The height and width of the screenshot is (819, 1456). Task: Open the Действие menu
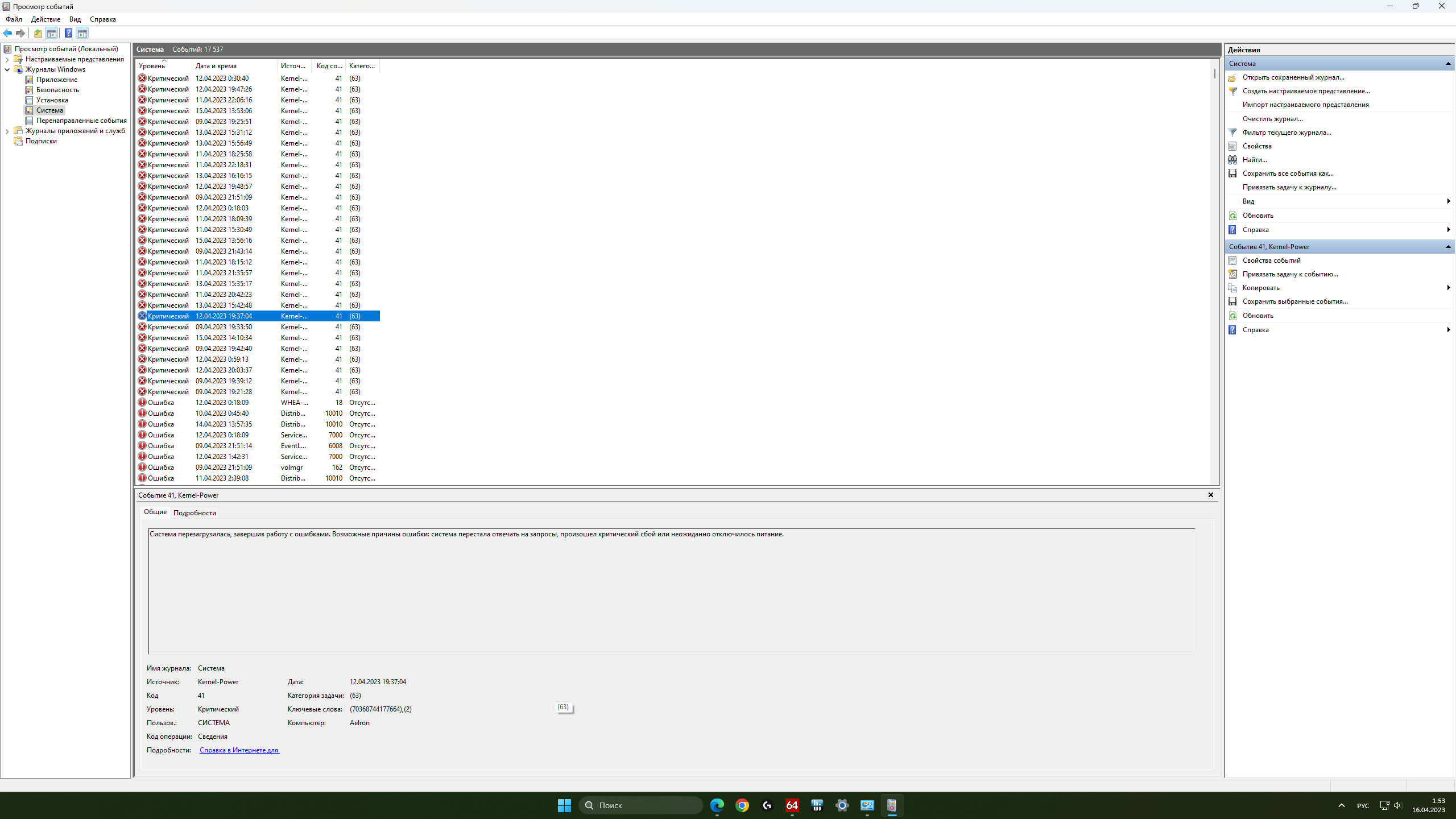click(45, 19)
